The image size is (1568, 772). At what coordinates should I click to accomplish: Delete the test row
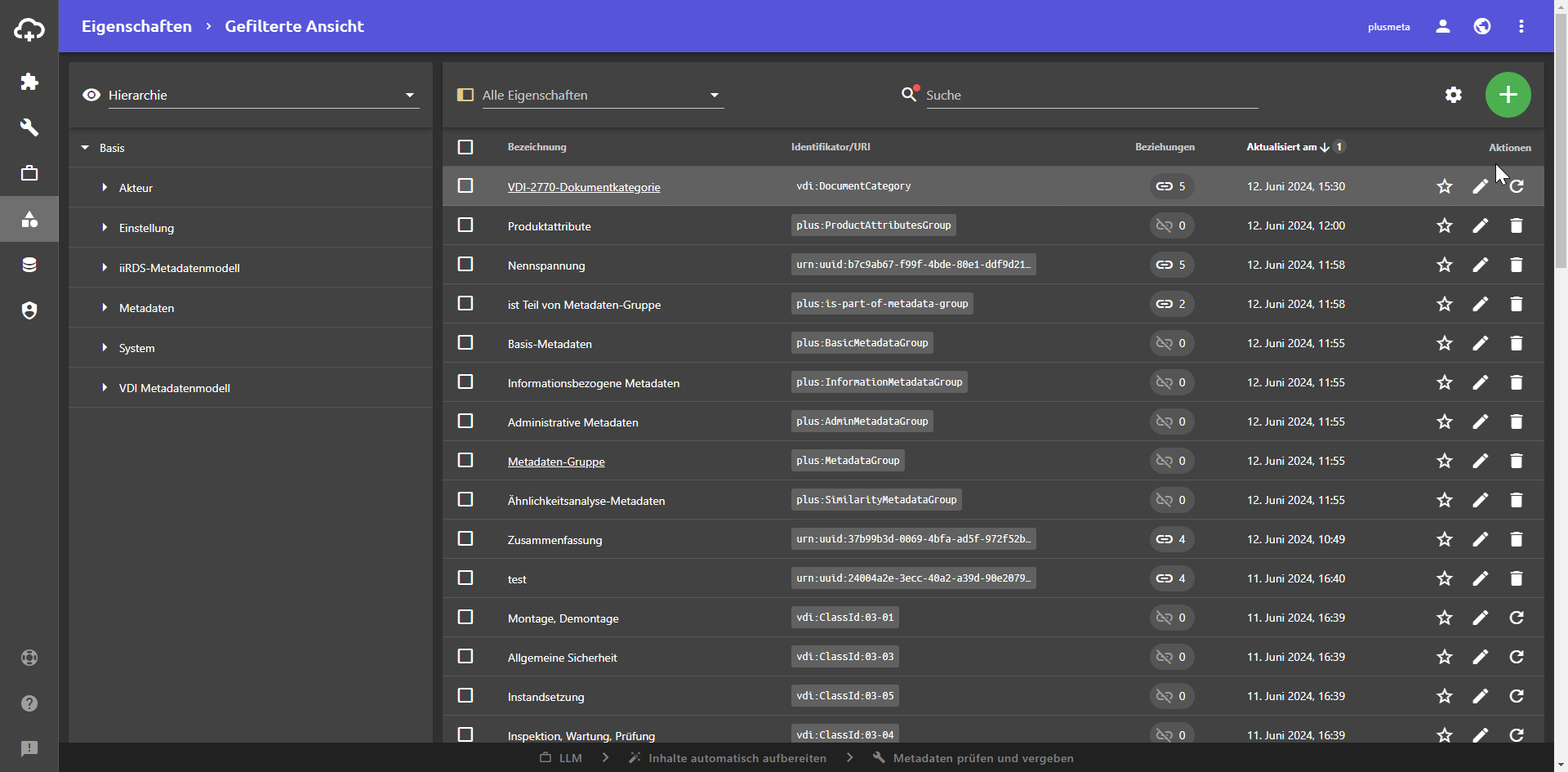tap(1517, 578)
